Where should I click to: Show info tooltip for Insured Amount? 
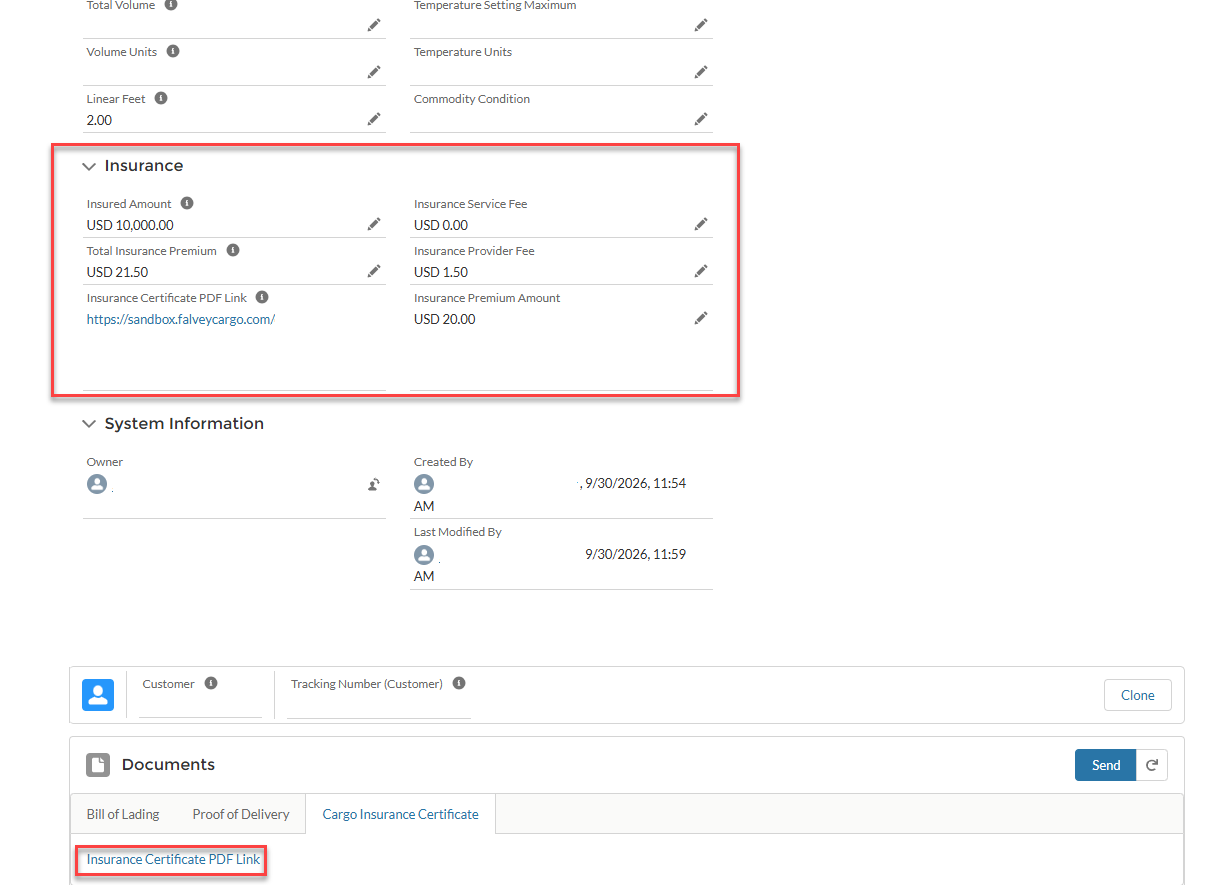pyautogui.click(x=187, y=203)
